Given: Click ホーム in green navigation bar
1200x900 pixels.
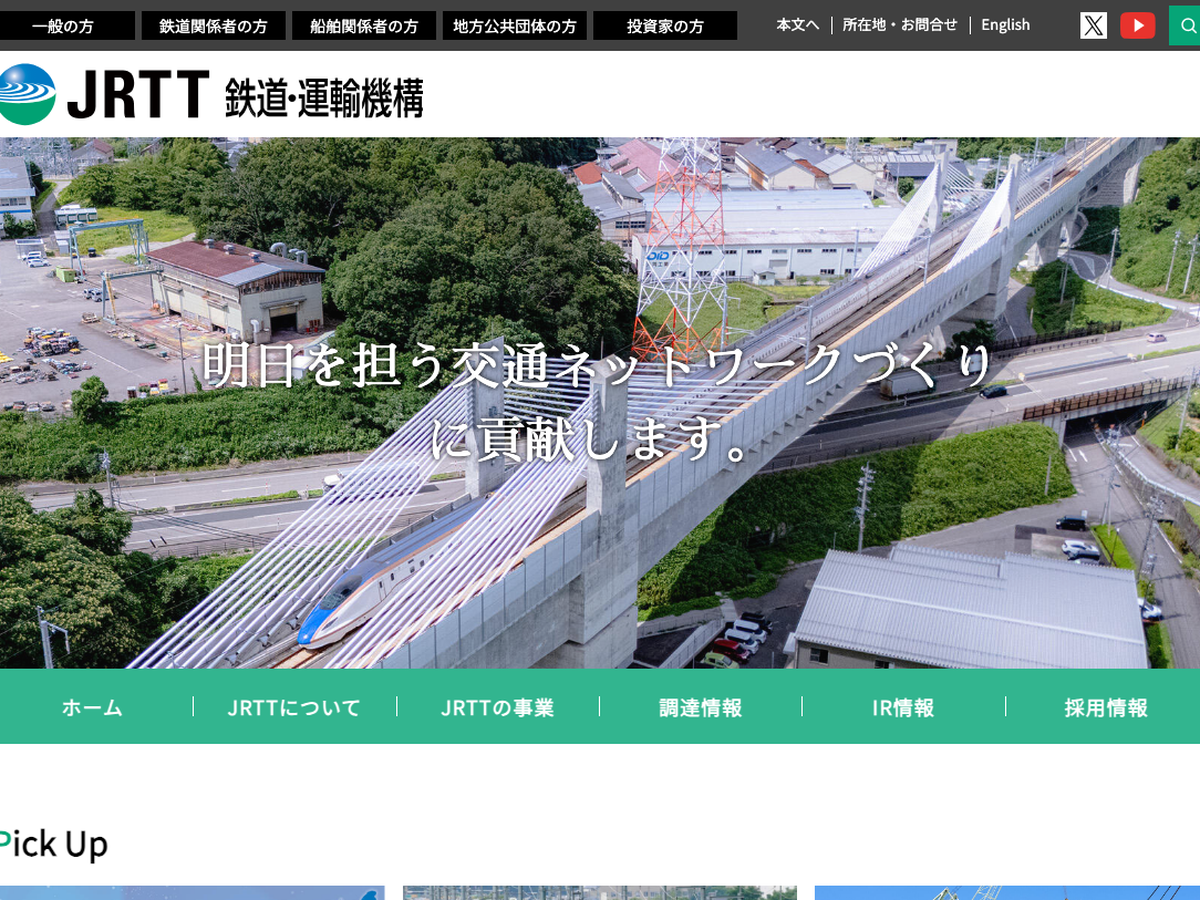Looking at the screenshot, I should [92, 707].
